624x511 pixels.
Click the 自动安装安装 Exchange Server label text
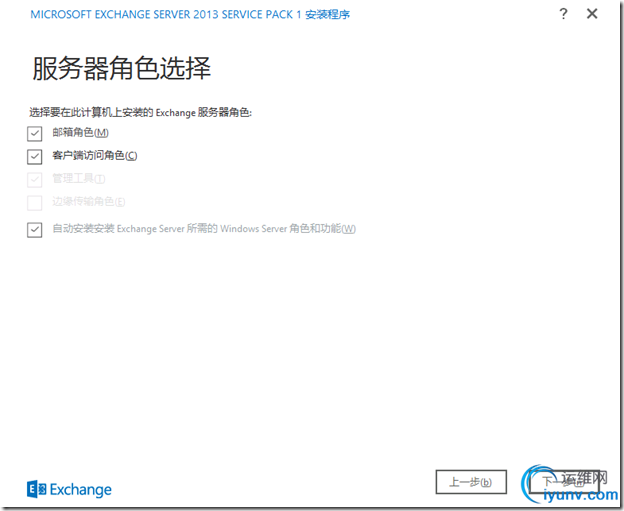click(204, 229)
